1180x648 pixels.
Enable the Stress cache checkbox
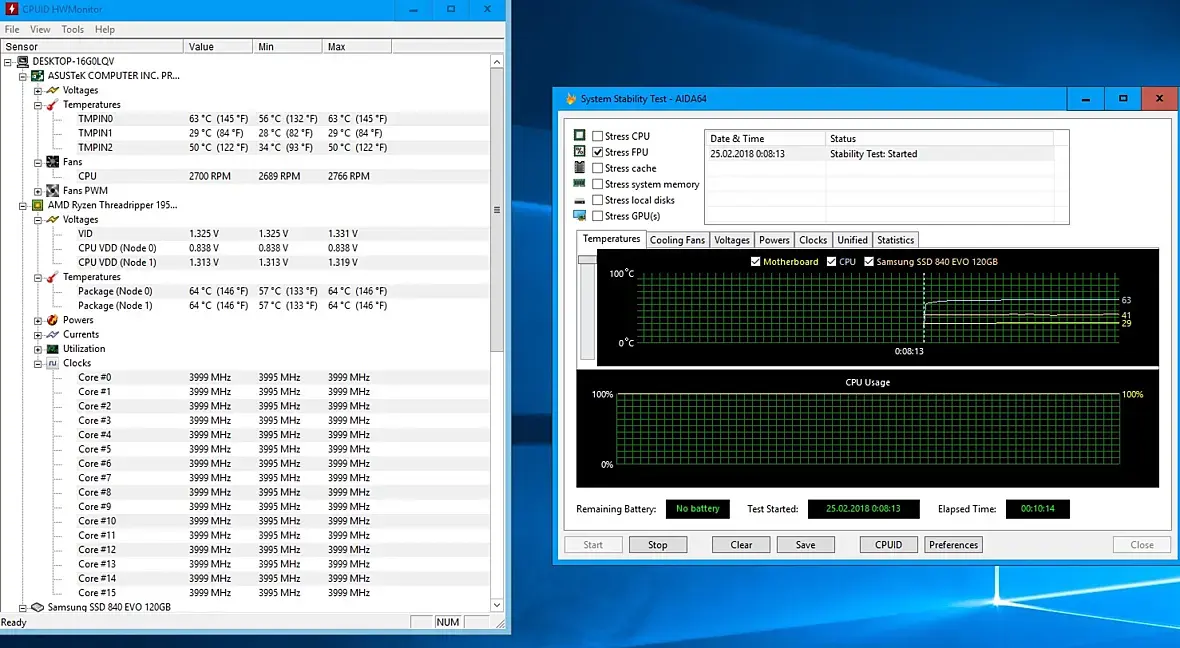(x=598, y=169)
